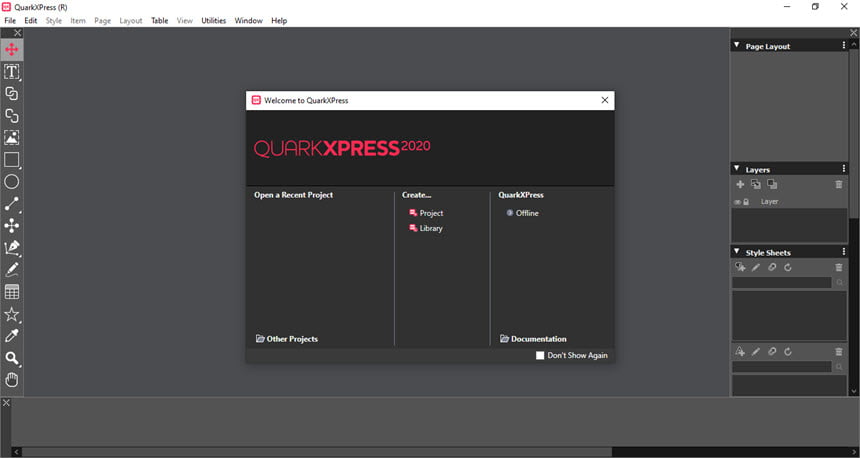Create a new Project

[x=426, y=213]
